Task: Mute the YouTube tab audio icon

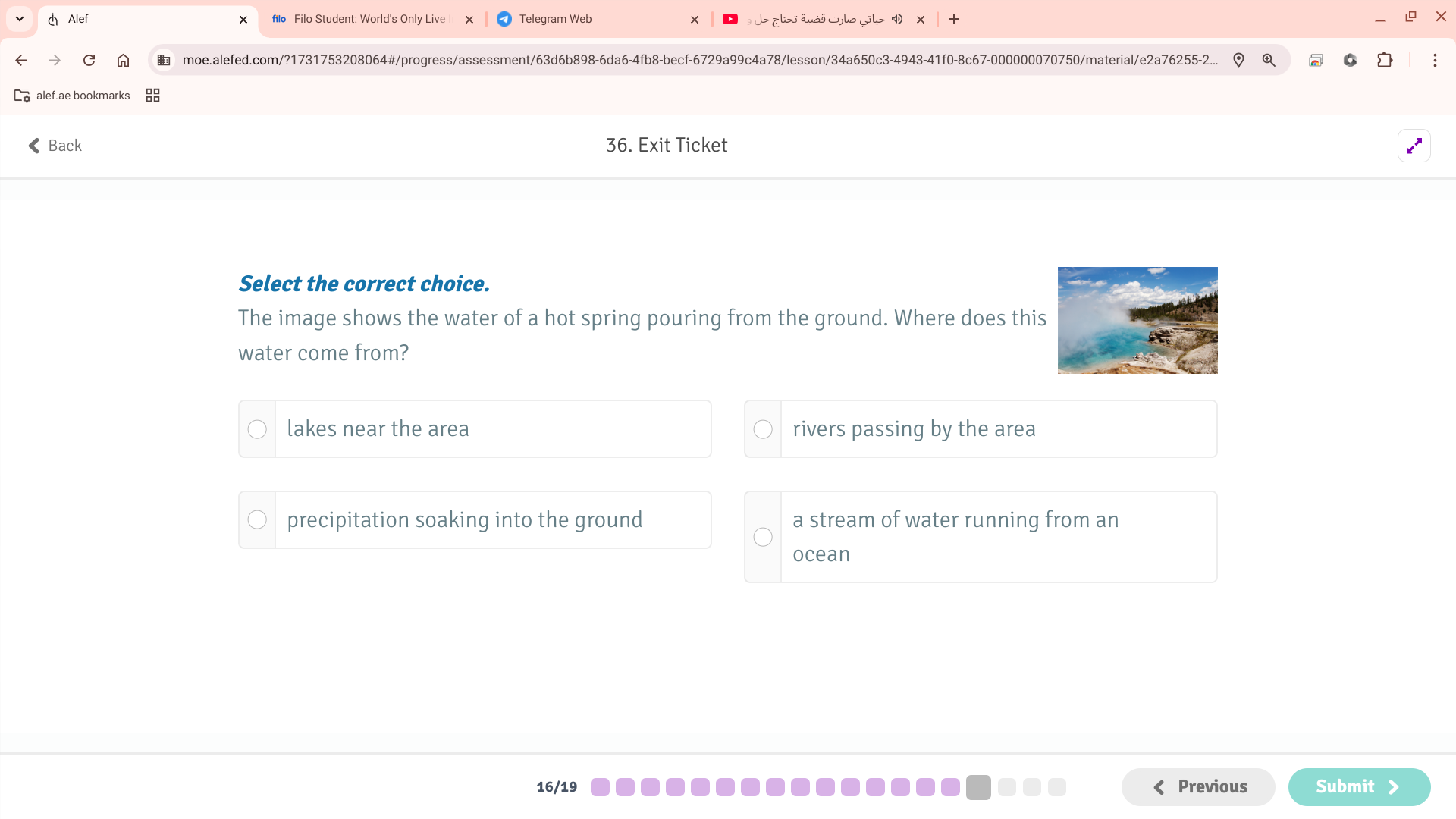Action: pyautogui.click(x=897, y=19)
